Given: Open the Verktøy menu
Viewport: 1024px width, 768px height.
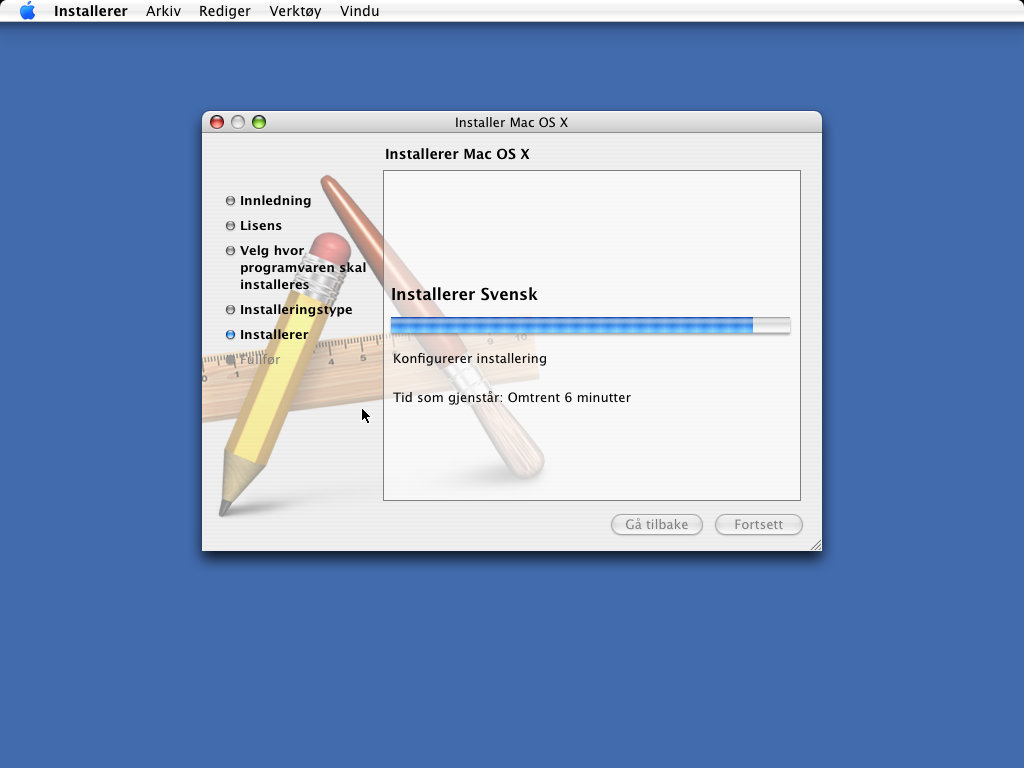Looking at the screenshot, I should pos(295,11).
